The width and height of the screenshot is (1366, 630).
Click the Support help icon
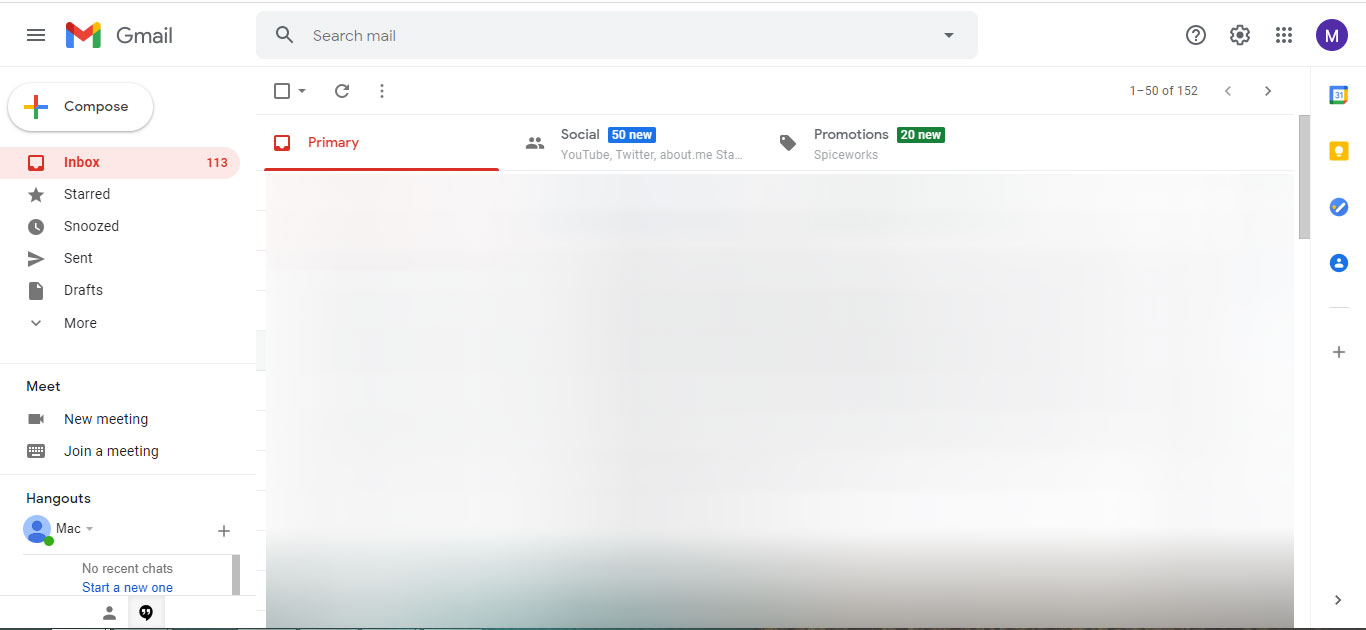coord(1196,35)
